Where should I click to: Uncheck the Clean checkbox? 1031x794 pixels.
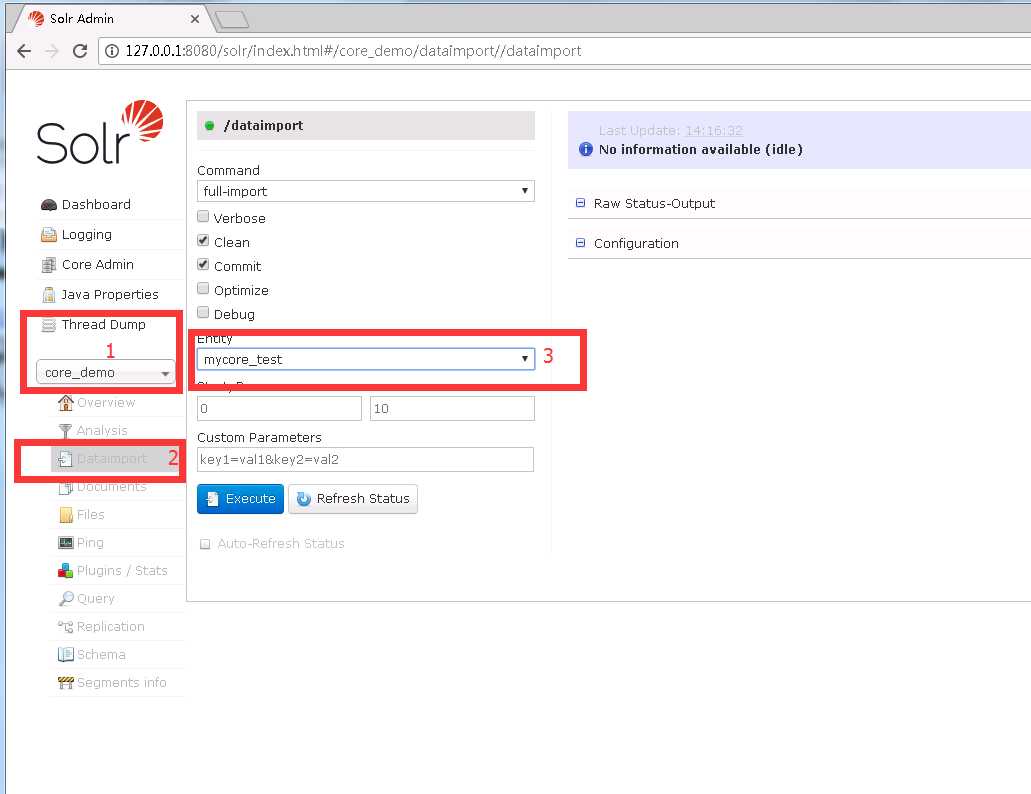[x=203, y=241]
